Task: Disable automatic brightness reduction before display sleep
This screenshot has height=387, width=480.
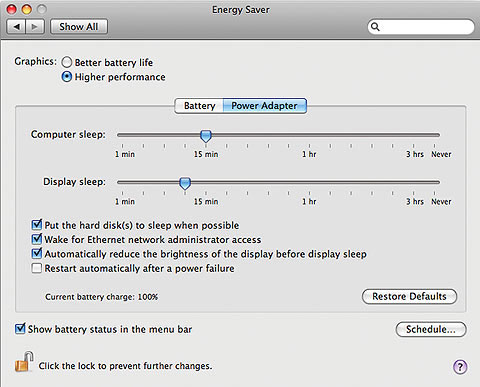Action: click(37, 254)
